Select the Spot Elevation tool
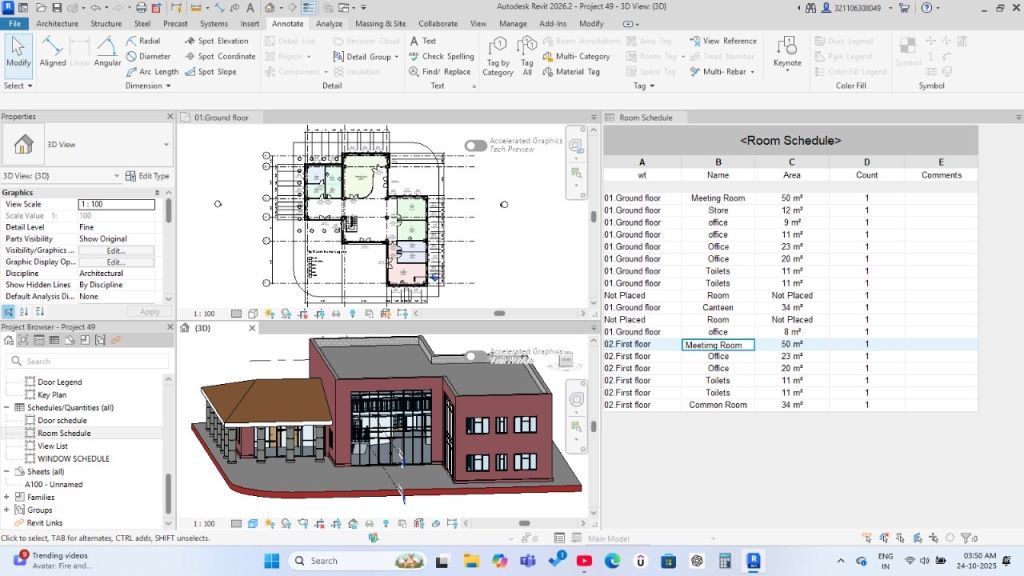This screenshot has width=1024, height=576. click(216, 41)
